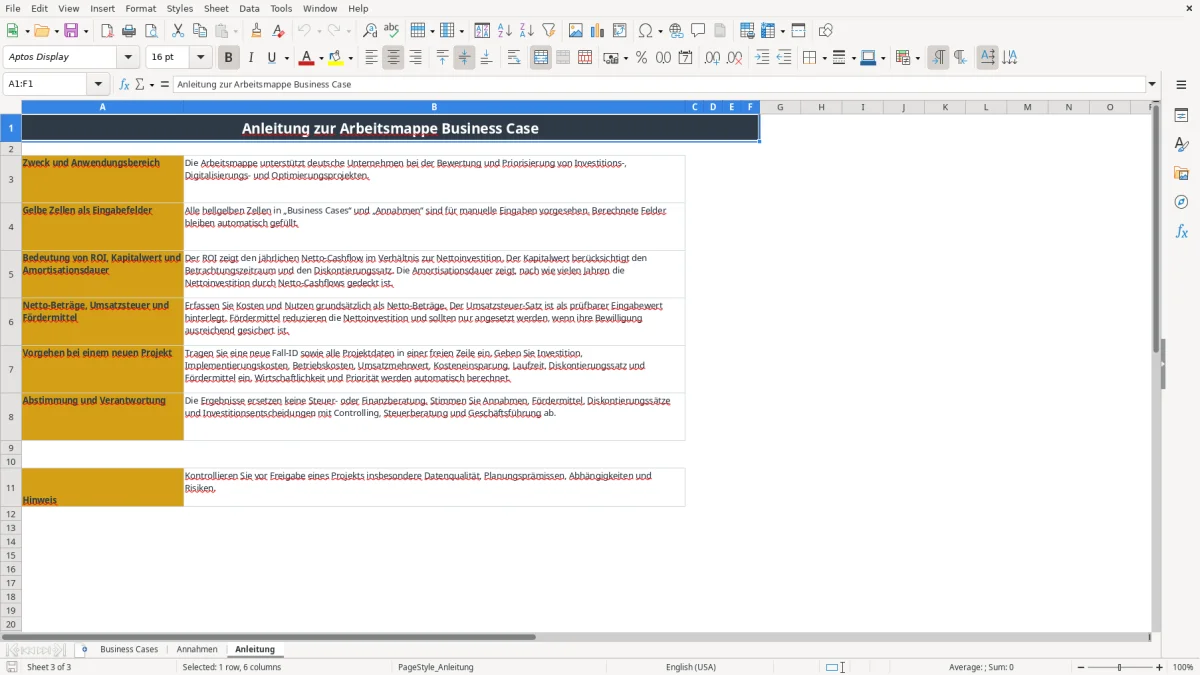1200x675 pixels.
Task: Open the Function Wizard fx
Action: (x=125, y=84)
